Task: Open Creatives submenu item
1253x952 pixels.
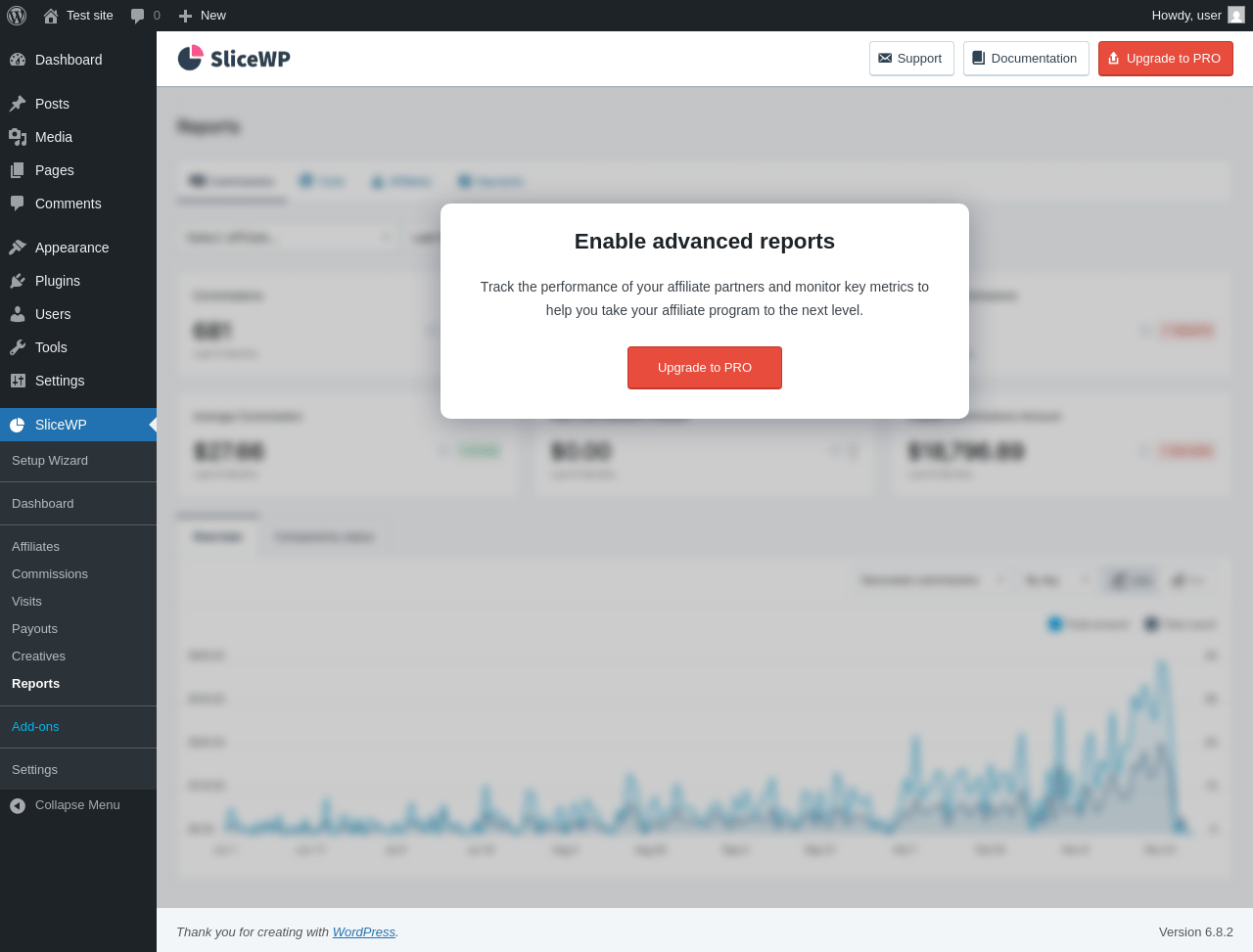Action: click(78, 657)
